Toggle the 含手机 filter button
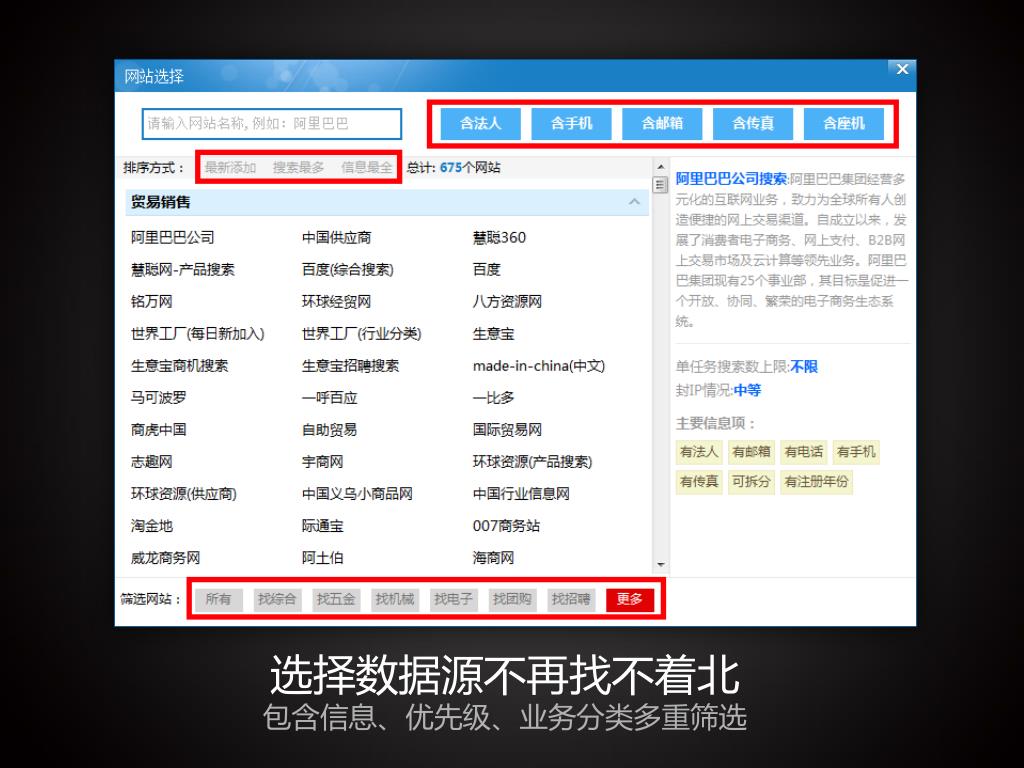This screenshot has height=768, width=1024. [571, 123]
